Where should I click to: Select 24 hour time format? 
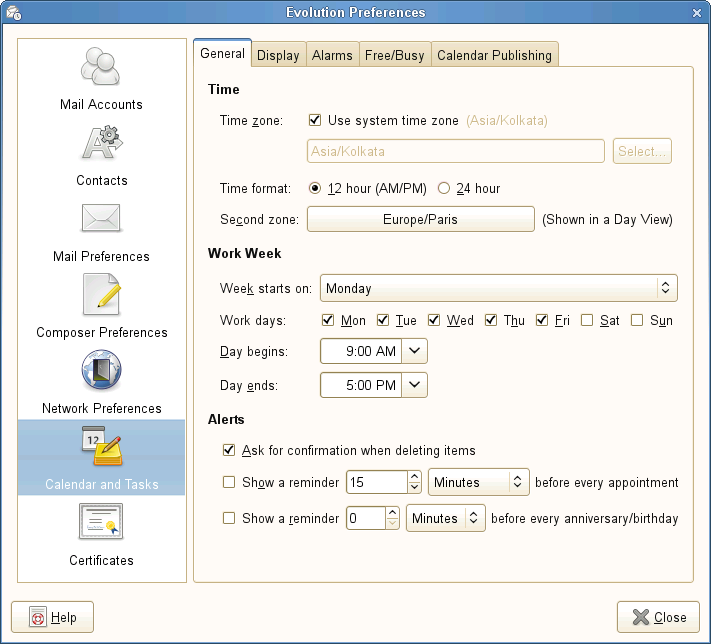click(x=444, y=188)
